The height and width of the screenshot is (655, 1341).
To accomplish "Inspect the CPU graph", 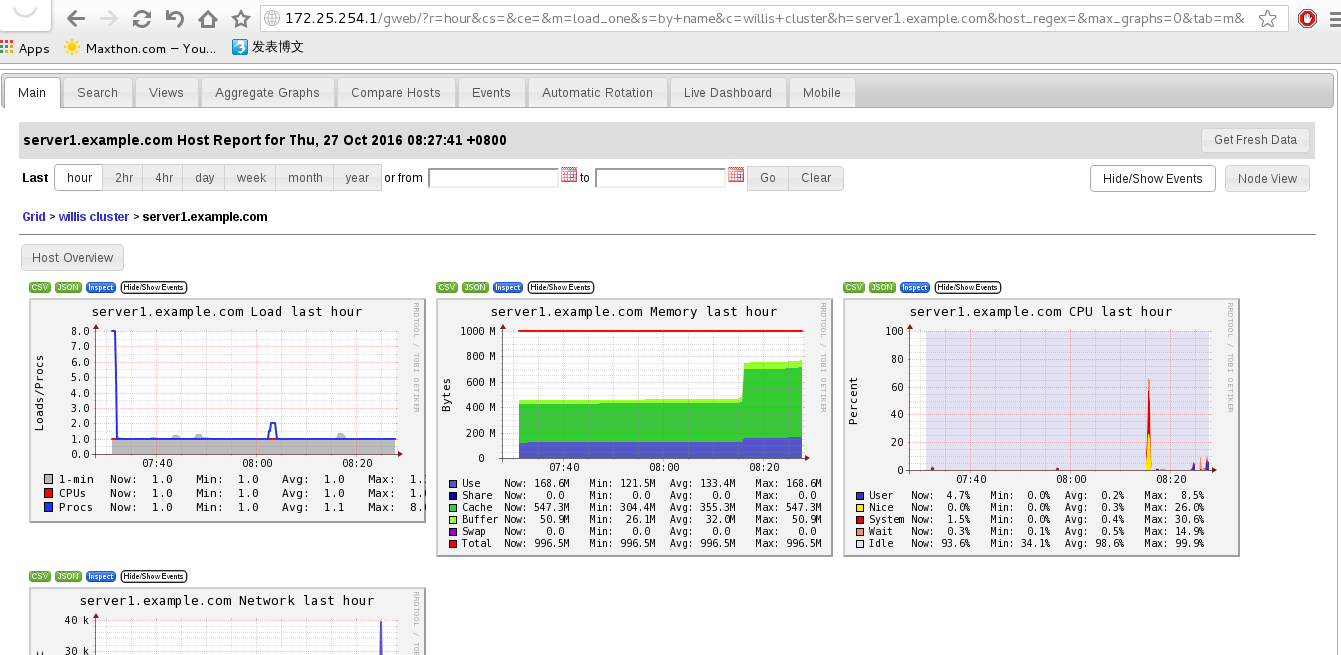I will coord(915,287).
